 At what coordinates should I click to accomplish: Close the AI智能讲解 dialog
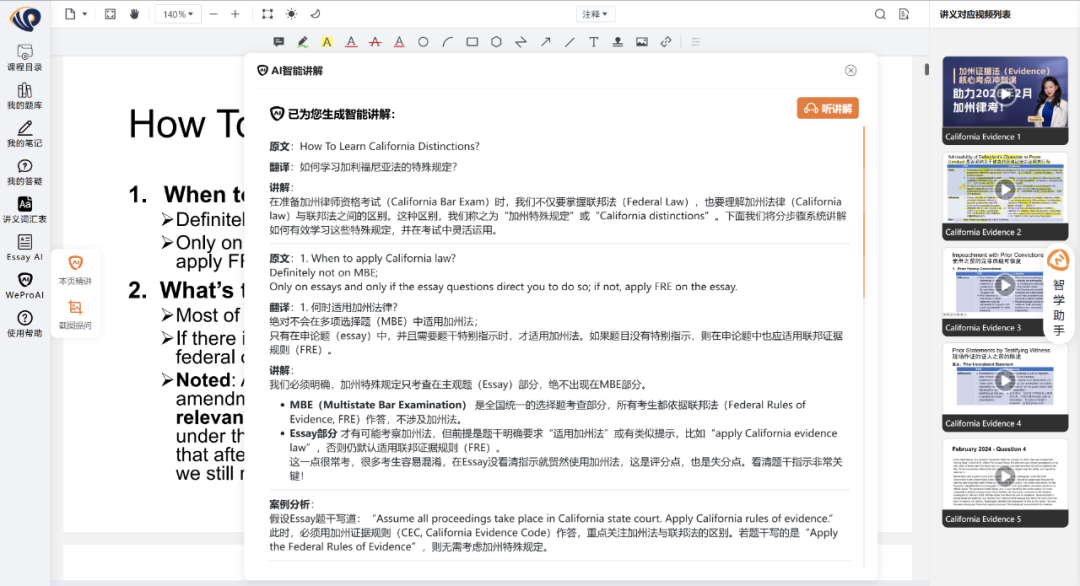(851, 70)
